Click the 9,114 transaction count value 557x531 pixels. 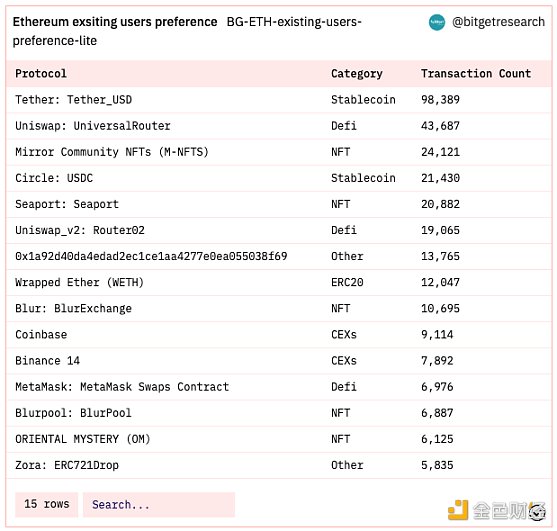point(437,335)
